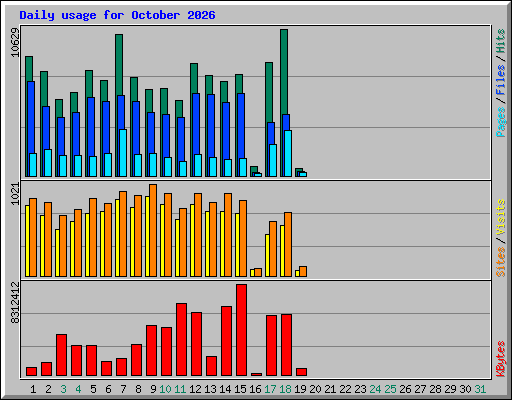Click the yellow Visits legend label

click(501, 218)
